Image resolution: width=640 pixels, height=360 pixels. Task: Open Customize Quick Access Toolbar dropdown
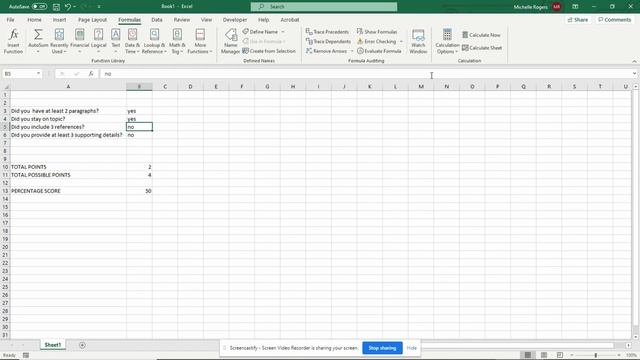coord(99,7)
